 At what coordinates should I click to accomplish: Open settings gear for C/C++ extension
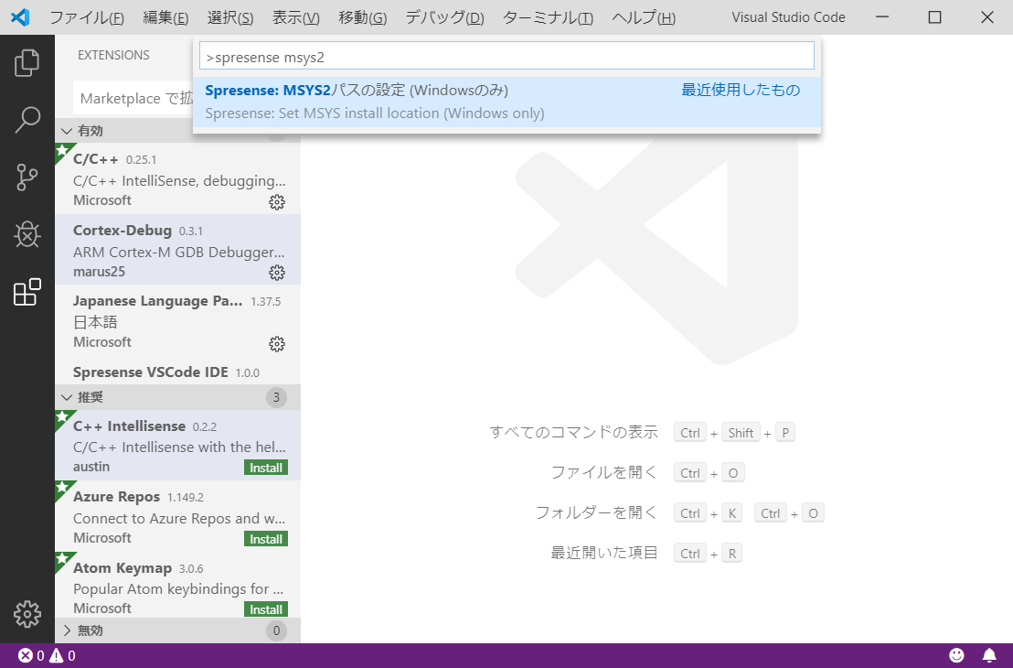coord(277,202)
